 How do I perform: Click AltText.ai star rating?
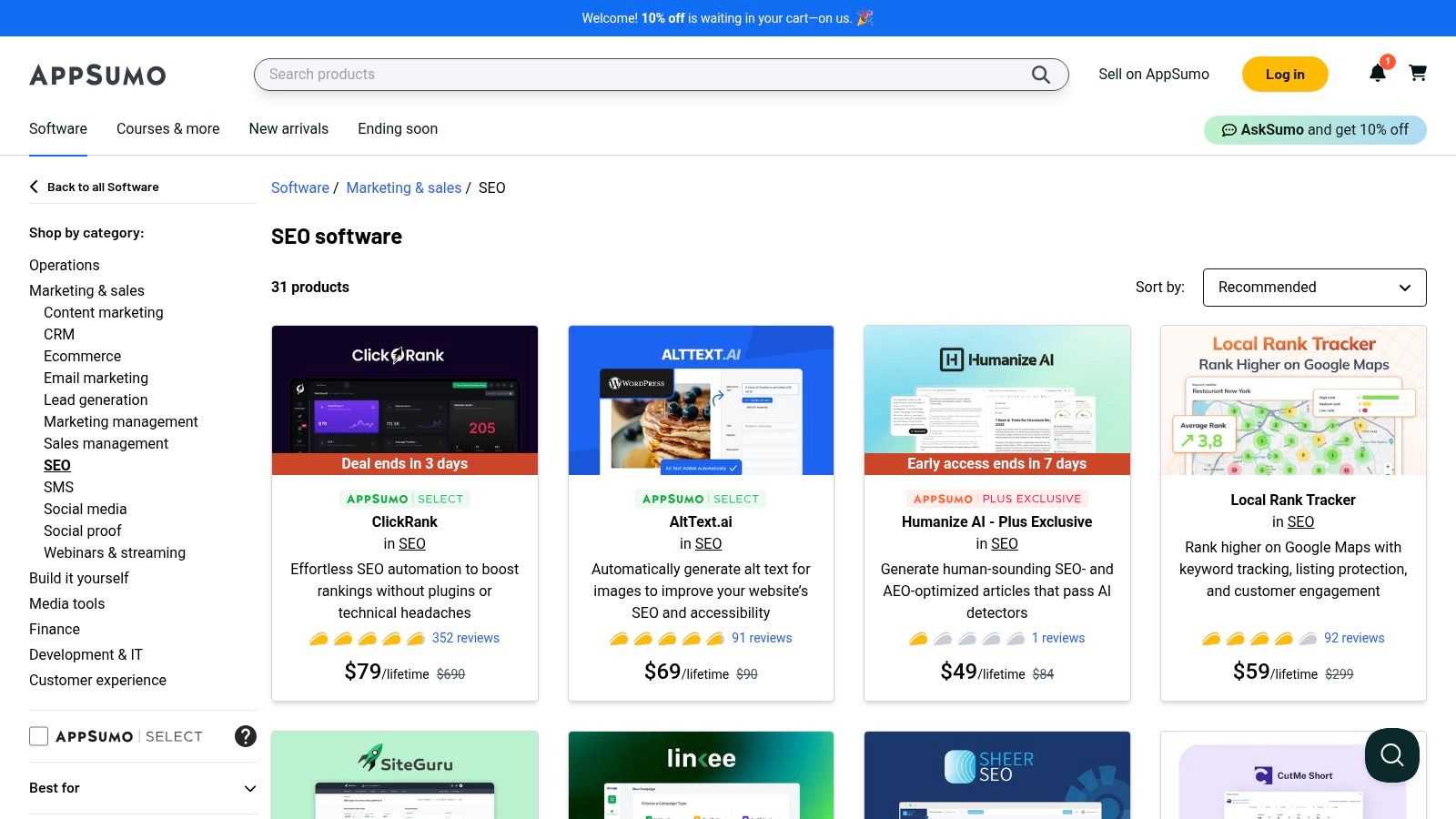pyautogui.click(x=667, y=638)
